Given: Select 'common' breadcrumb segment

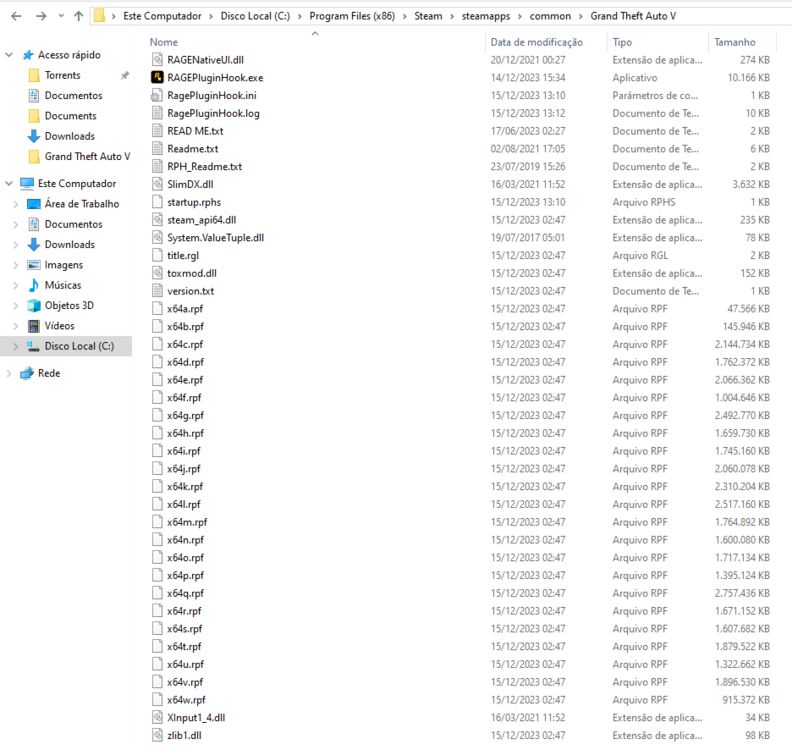Looking at the screenshot, I should pos(550,16).
